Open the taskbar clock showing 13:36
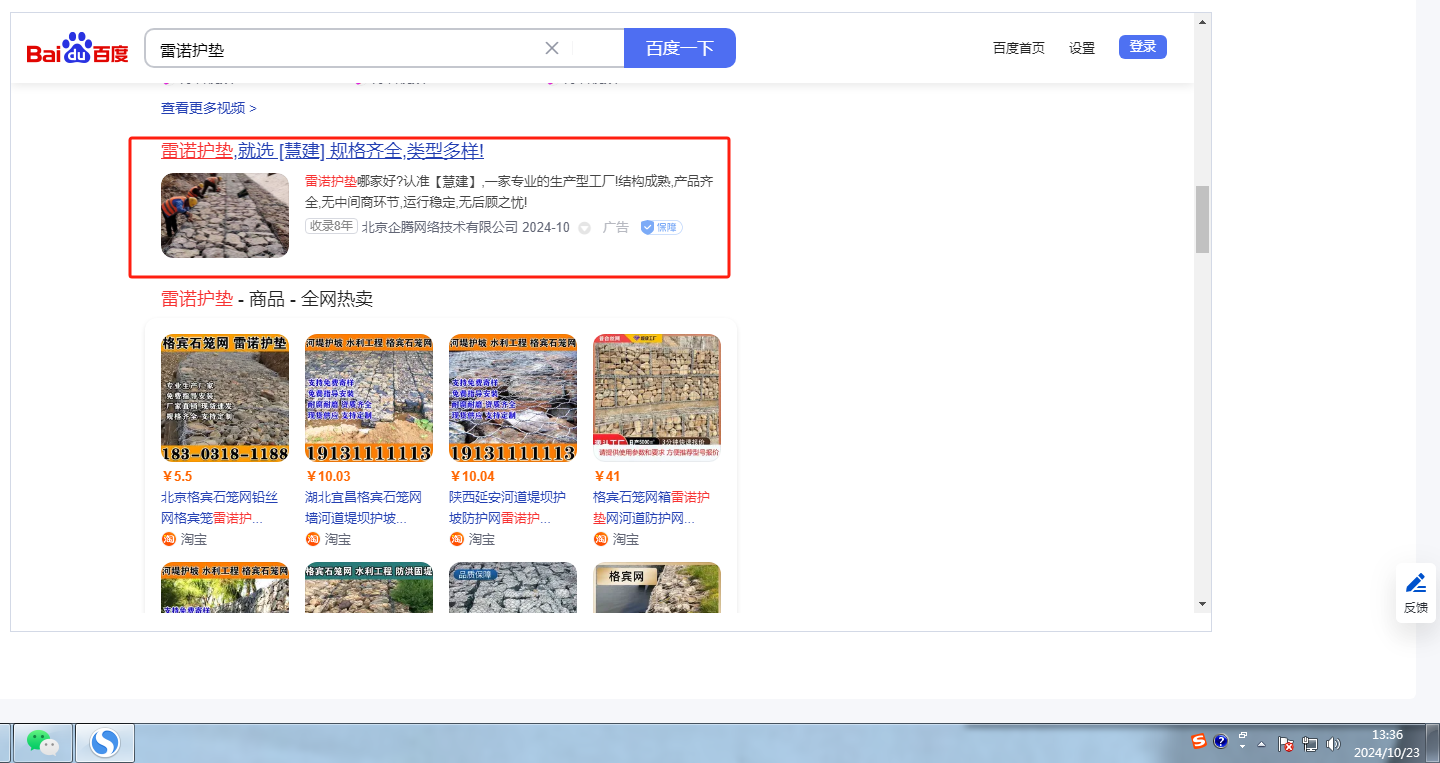This screenshot has width=1440, height=763. click(x=1387, y=743)
